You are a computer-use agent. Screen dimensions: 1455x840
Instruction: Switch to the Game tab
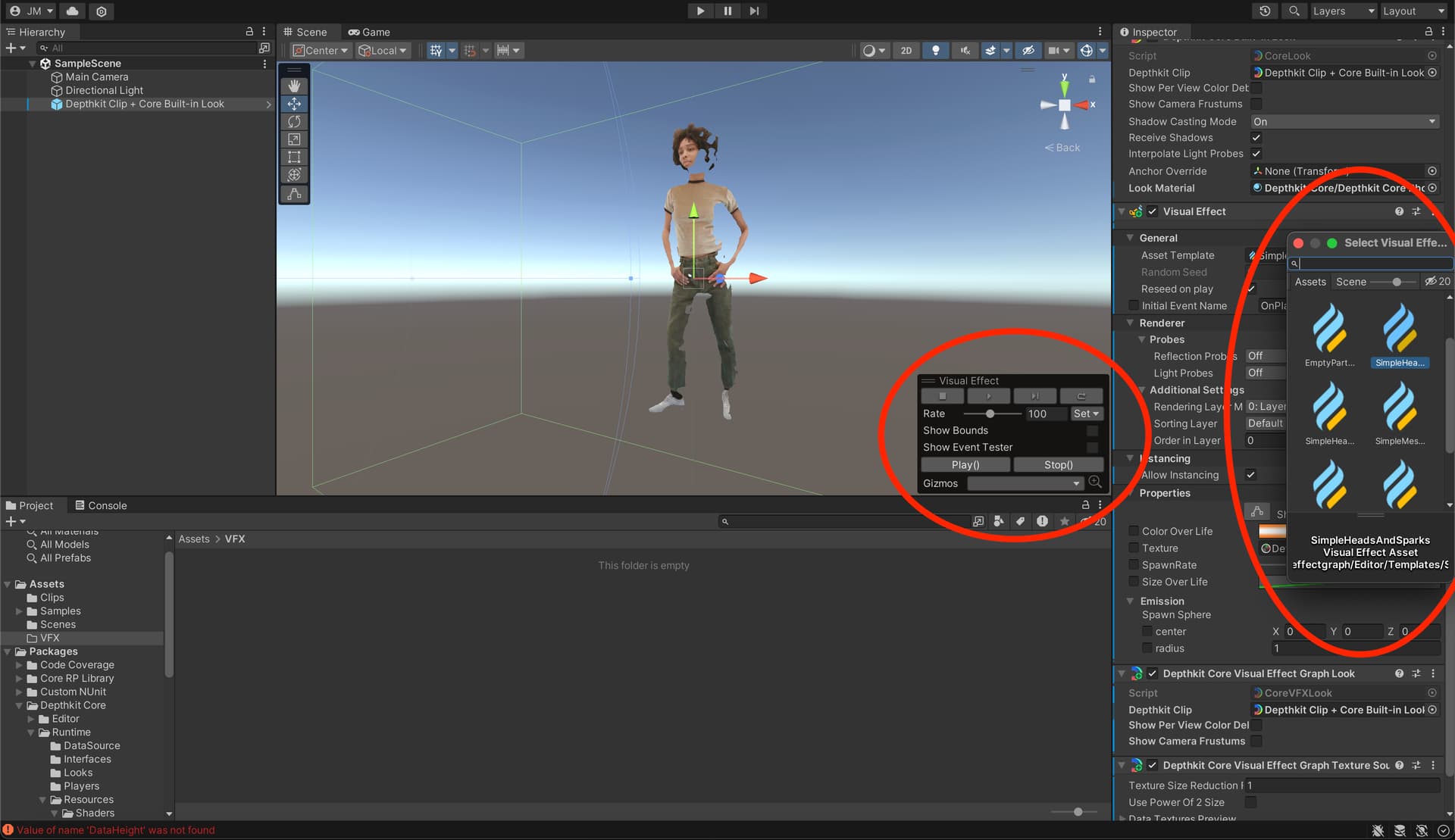[369, 32]
